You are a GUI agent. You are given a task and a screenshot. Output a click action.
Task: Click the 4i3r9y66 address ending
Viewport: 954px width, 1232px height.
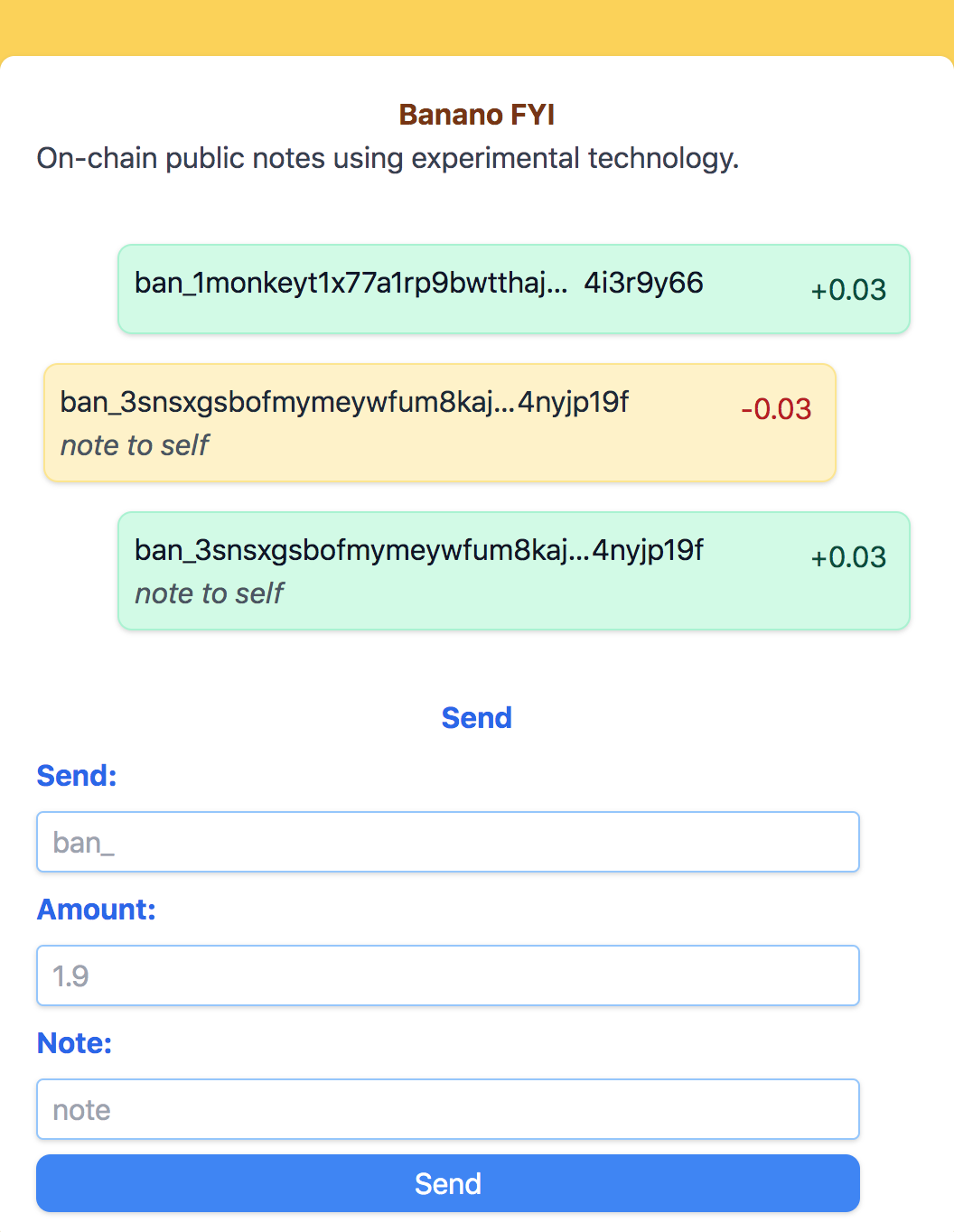[x=643, y=283]
